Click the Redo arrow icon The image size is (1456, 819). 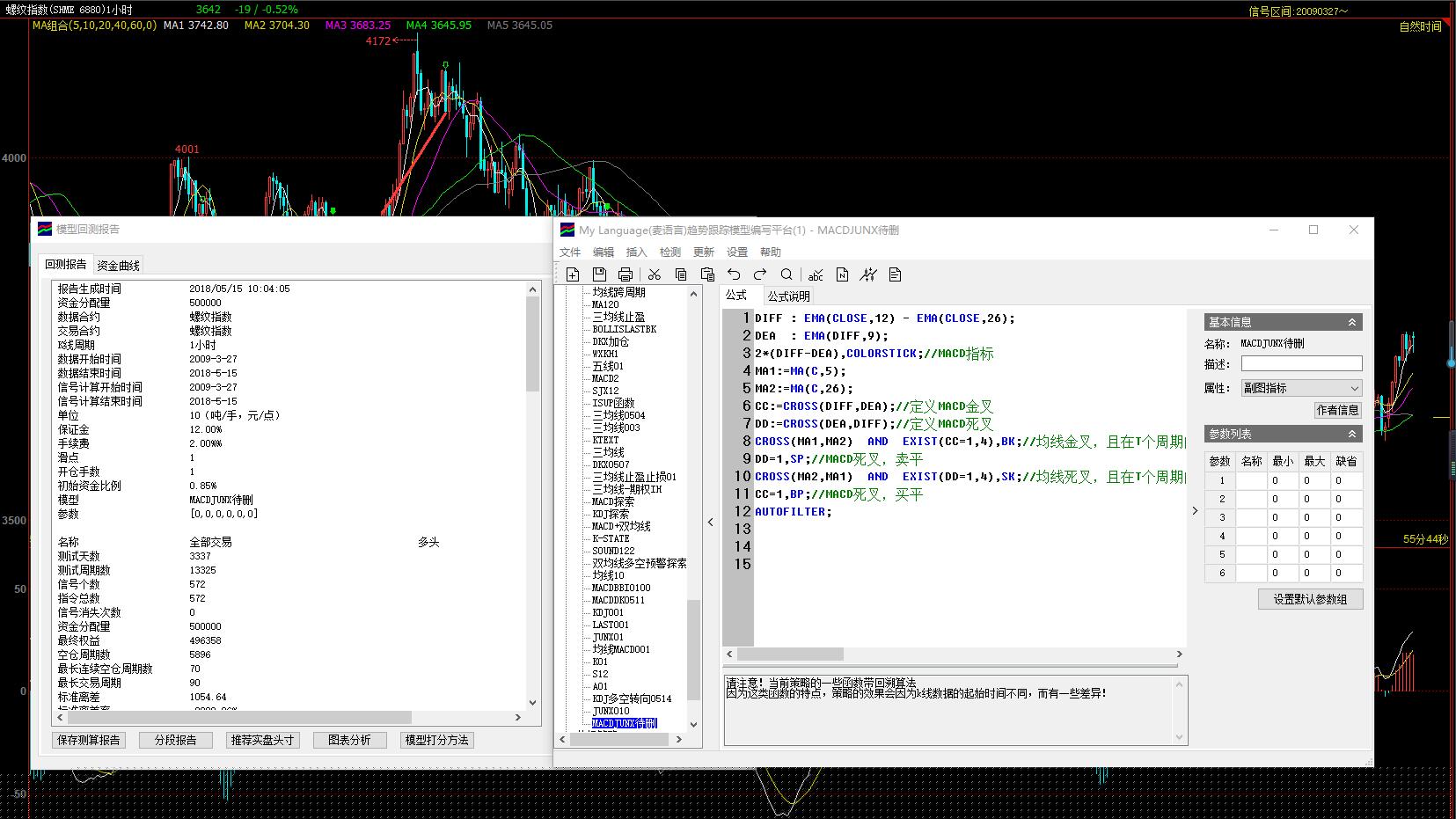(x=760, y=274)
